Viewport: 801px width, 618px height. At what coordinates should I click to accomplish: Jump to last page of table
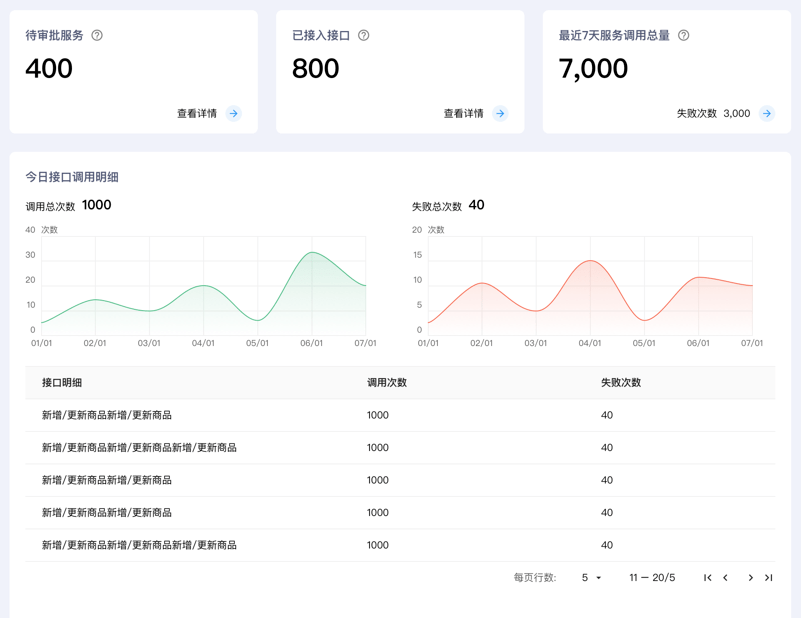pyautogui.click(x=768, y=578)
